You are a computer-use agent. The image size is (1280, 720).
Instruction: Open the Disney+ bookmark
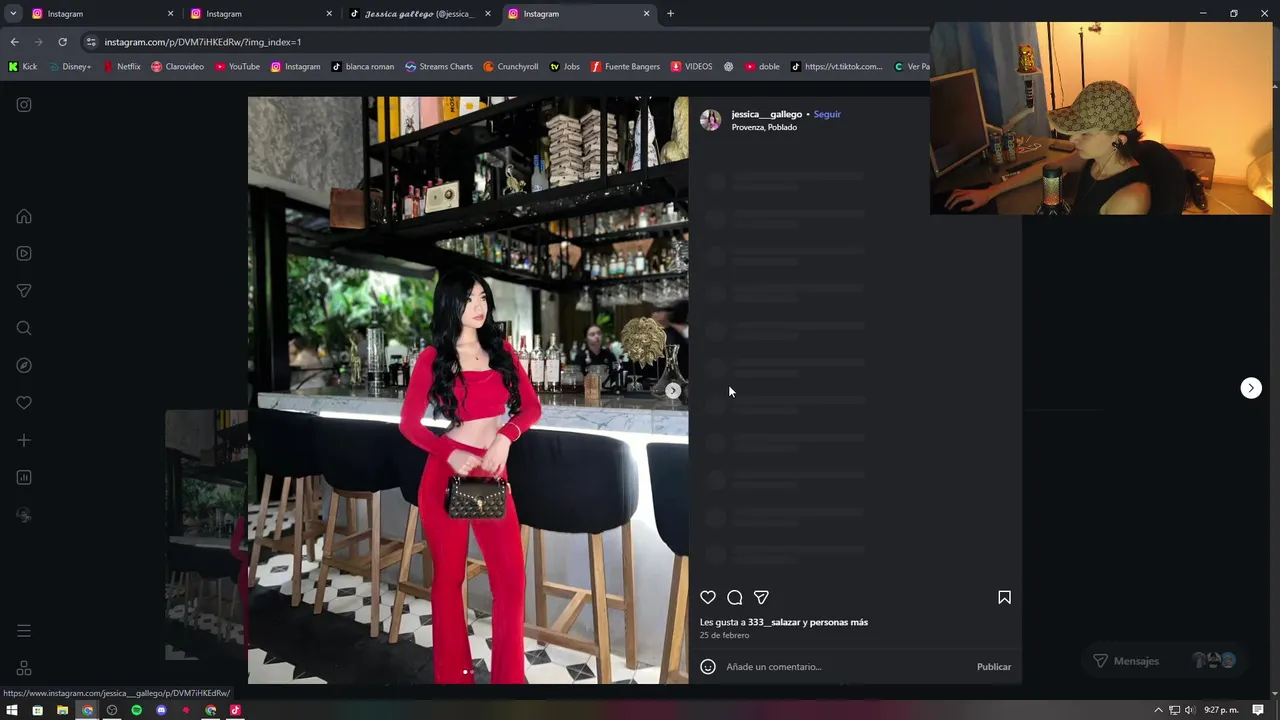coord(69,67)
